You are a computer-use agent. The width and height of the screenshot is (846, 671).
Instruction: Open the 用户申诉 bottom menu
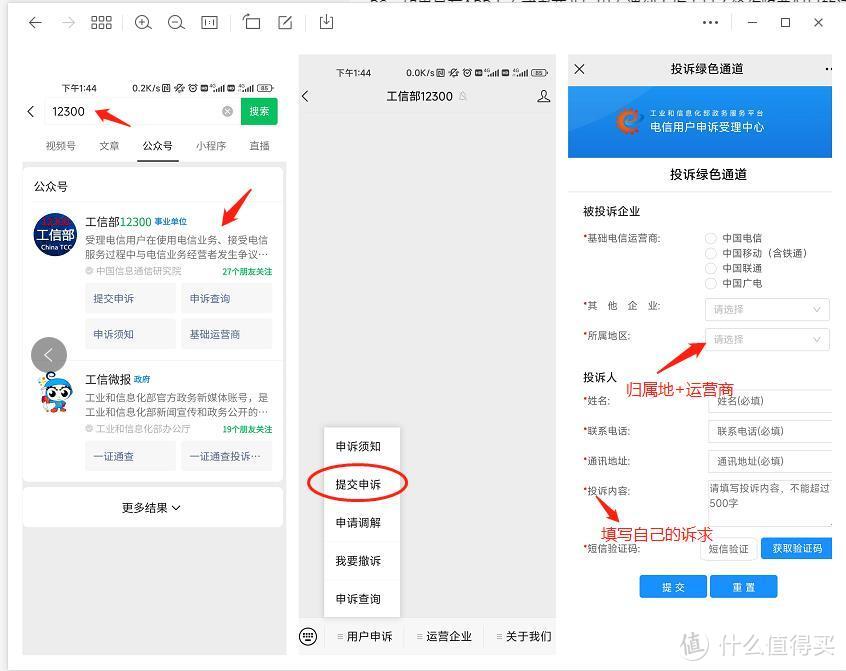pyautogui.click(x=365, y=636)
